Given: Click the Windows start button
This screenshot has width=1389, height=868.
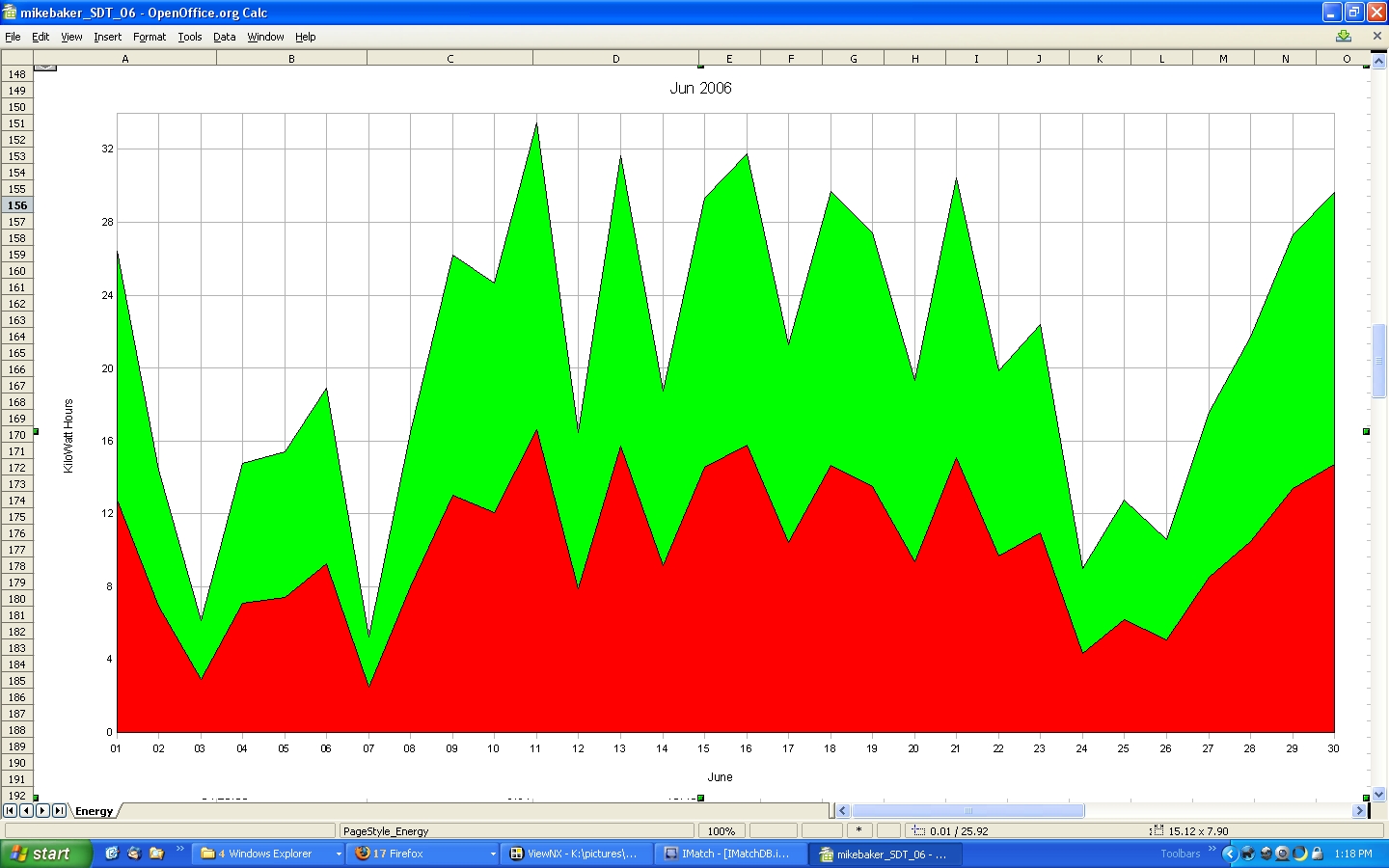Looking at the screenshot, I should coord(45,854).
